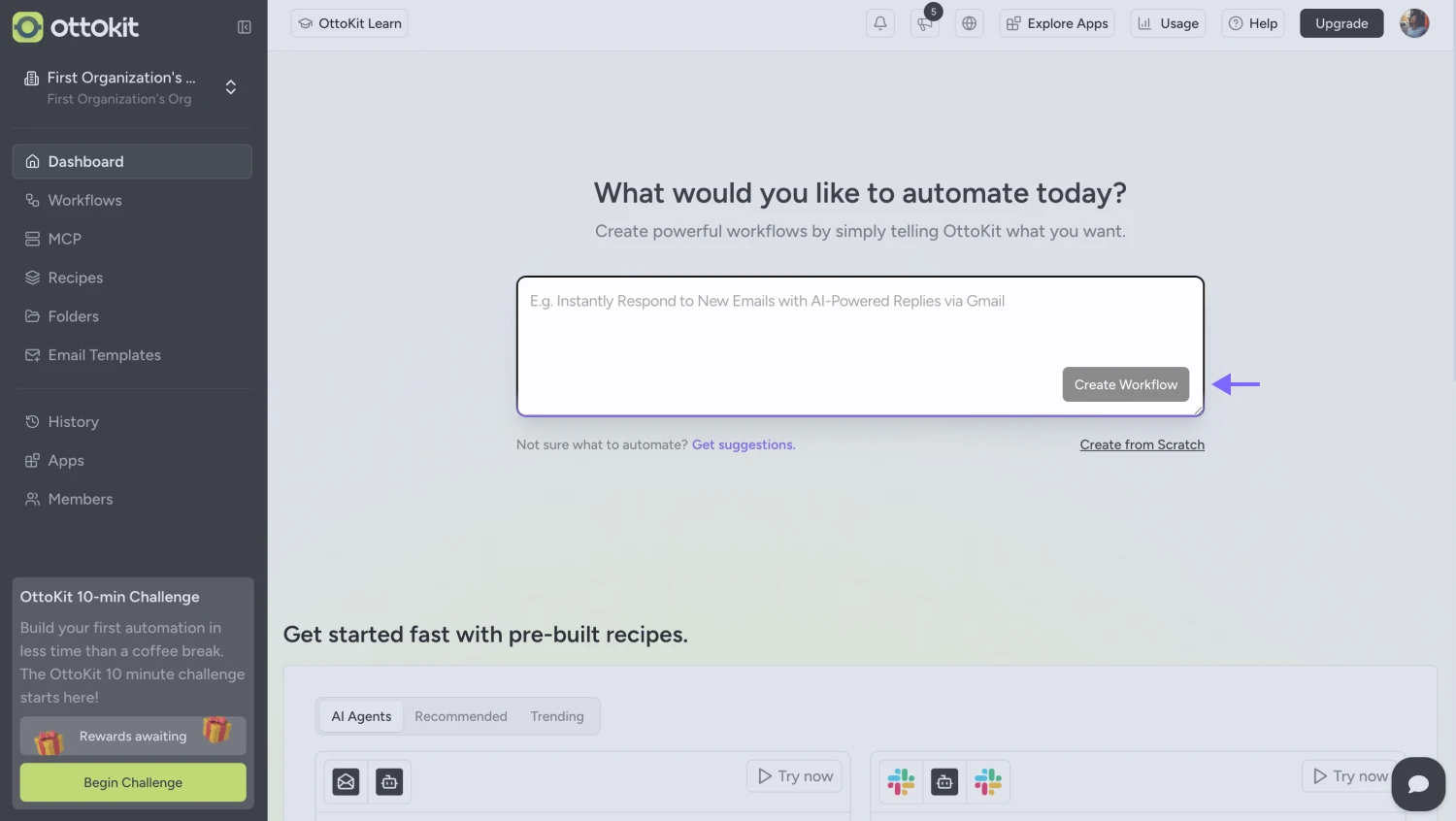Expand the First Organization's Org switcher
Image resolution: width=1456 pixels, height=821 pixels.
tap(230, 86)
